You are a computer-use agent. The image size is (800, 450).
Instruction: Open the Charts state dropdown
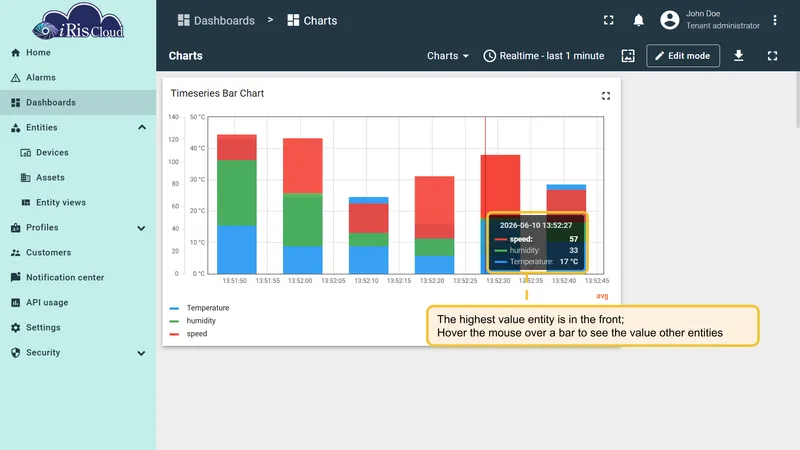pyautogui.click(x=448, y=56)
